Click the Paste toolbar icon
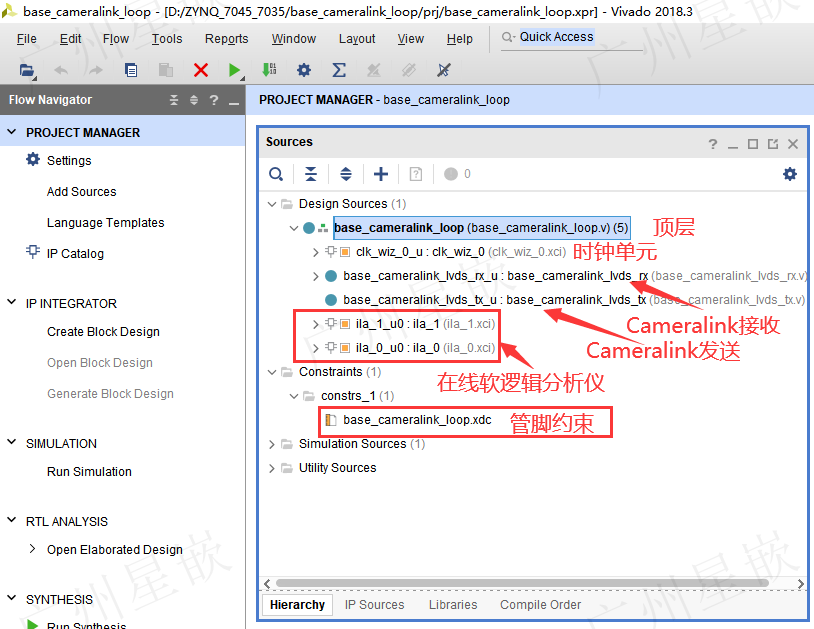Screen dimensions: 814x629 [166, 70]
